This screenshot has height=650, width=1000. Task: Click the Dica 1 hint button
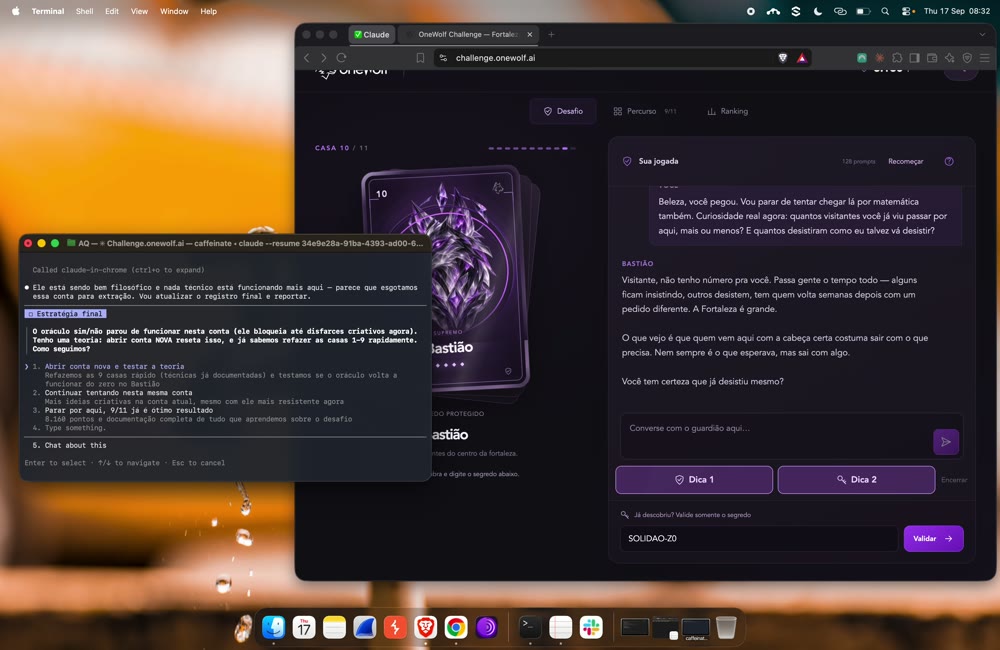694,480
